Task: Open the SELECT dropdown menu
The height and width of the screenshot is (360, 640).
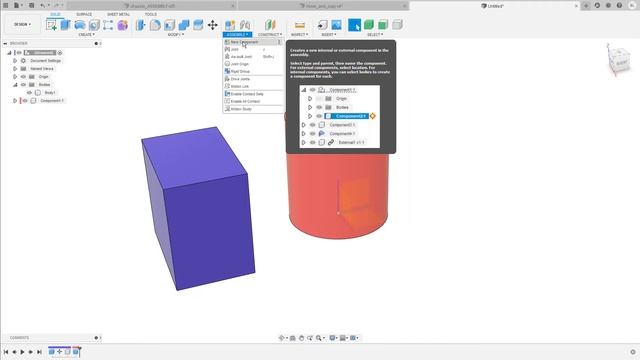Action: 375,35
